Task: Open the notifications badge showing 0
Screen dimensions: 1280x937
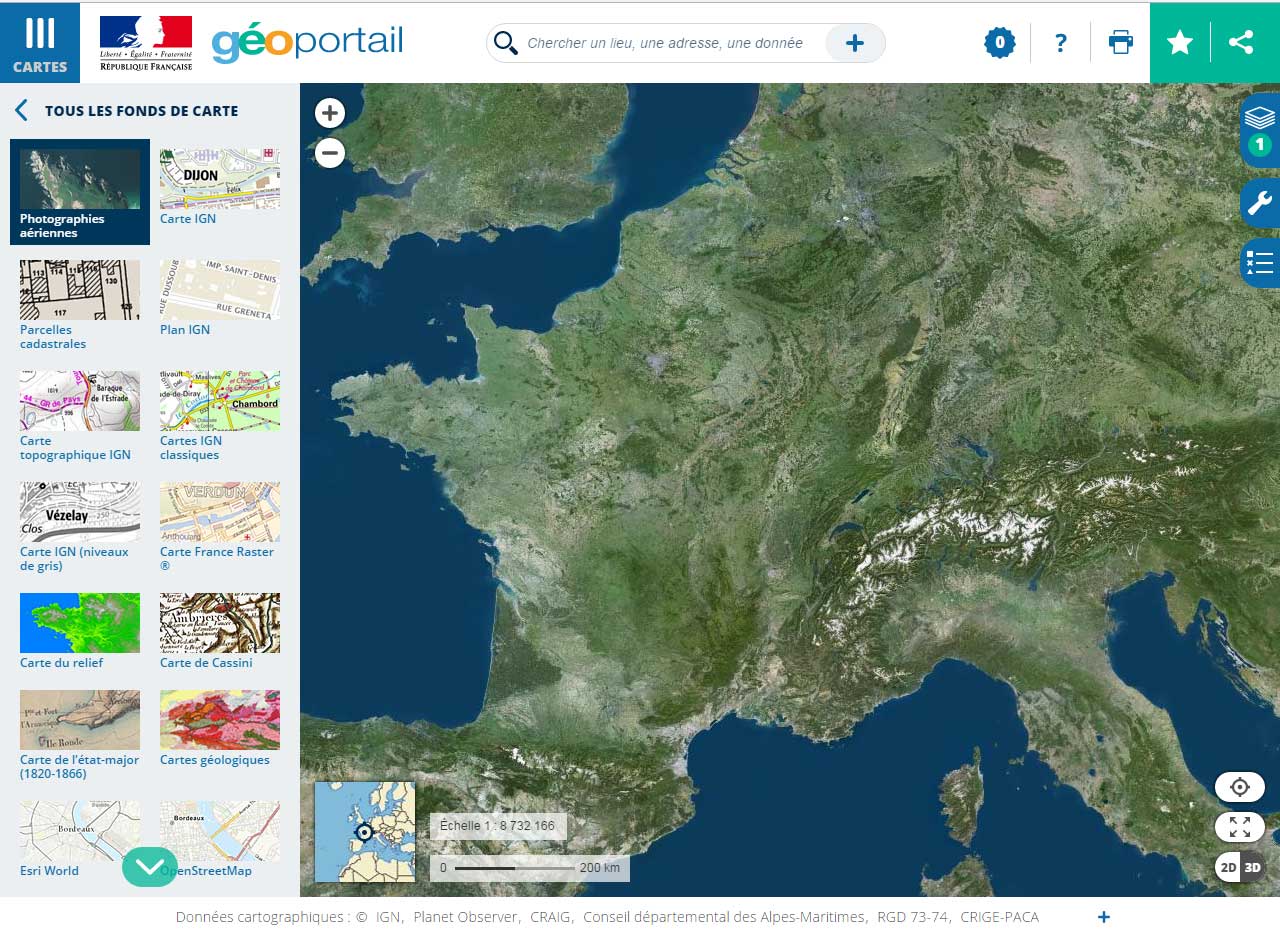Action: [999, 42]
